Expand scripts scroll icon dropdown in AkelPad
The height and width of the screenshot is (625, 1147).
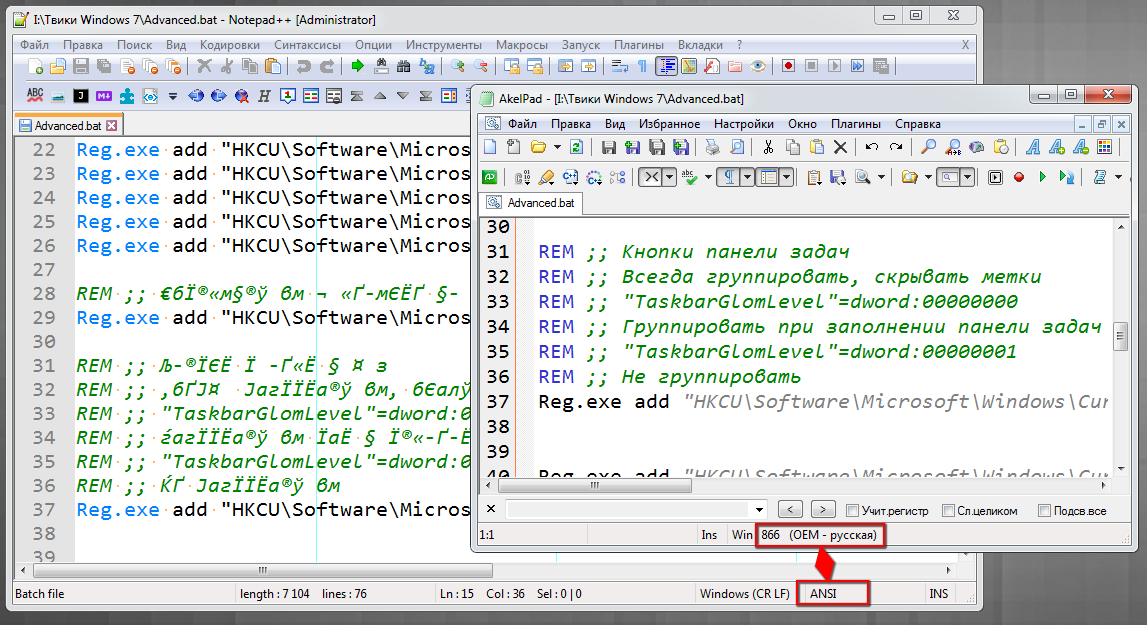(x=1118, y=177)
